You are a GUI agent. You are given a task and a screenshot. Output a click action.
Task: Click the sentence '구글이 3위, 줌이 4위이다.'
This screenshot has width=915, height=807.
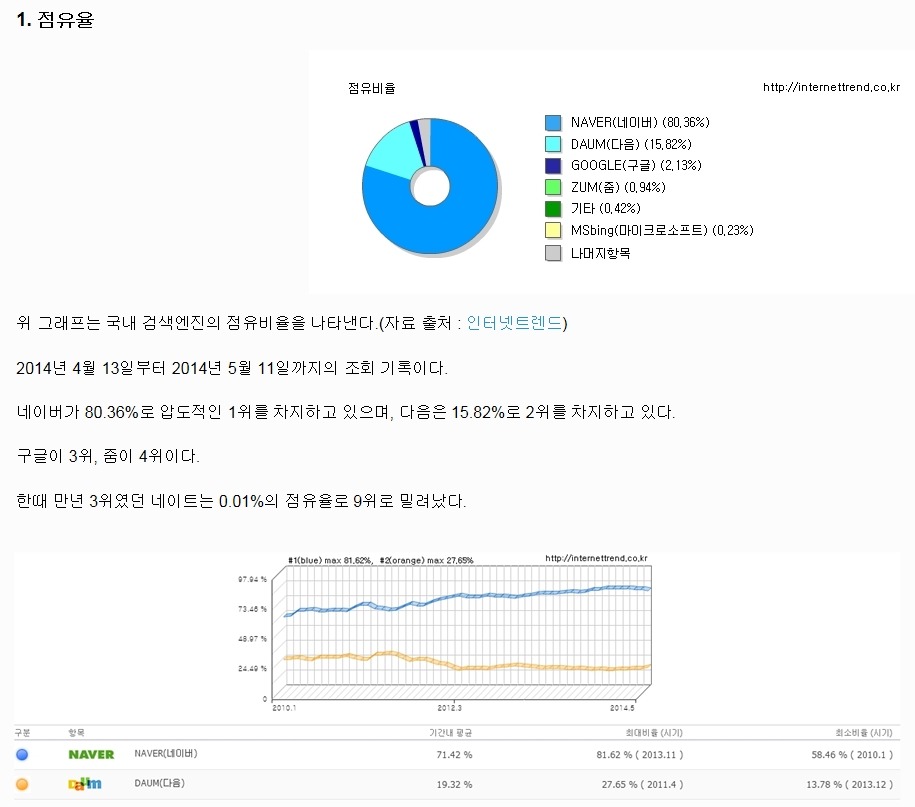(x=108, y=456)
